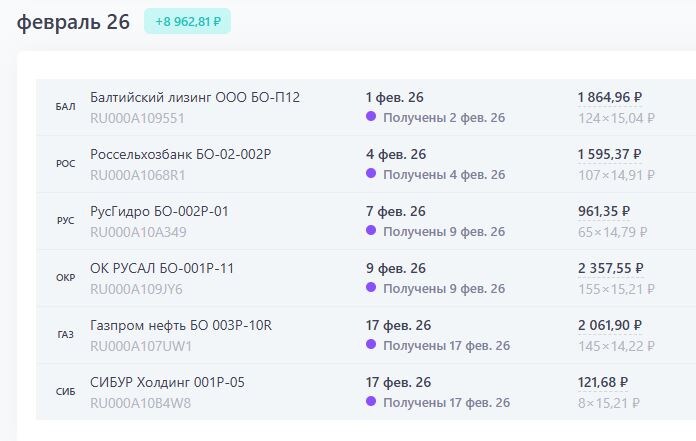Click the СИБ issuer icon

pyautogui.click(x=65, y=392)
